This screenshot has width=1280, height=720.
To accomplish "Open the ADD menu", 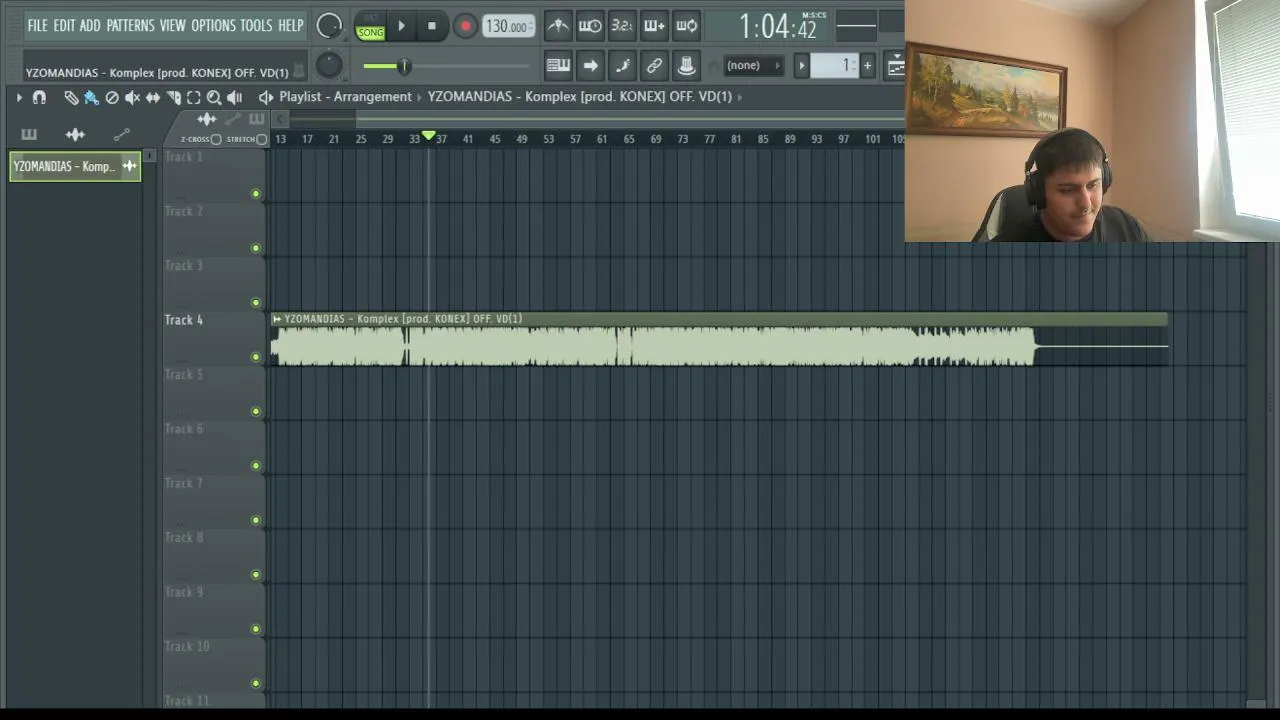I will [90, 25].
